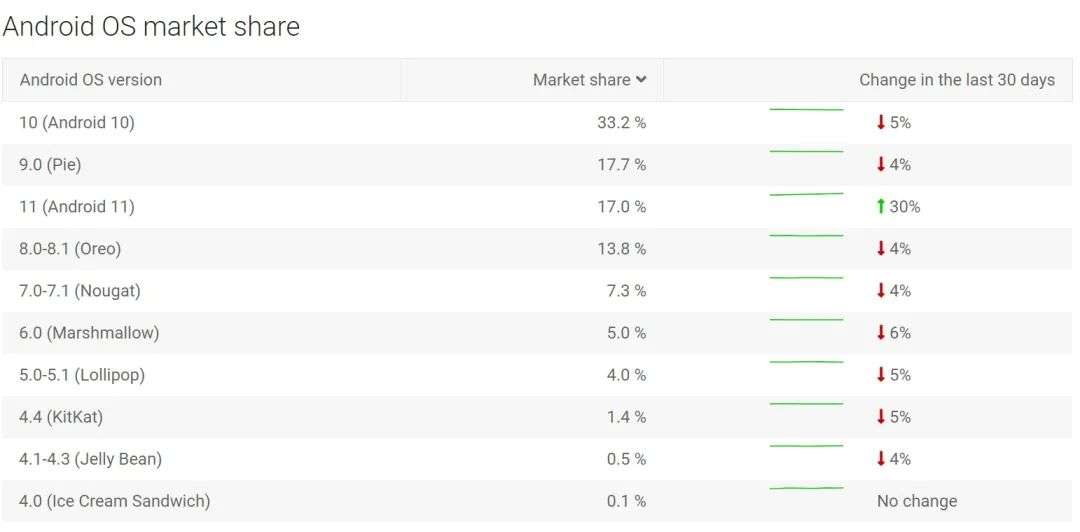The width and height of the screenshot is (1080, 532).
Task: Click the red down arrow for Pie
Action: coord(881,164)
